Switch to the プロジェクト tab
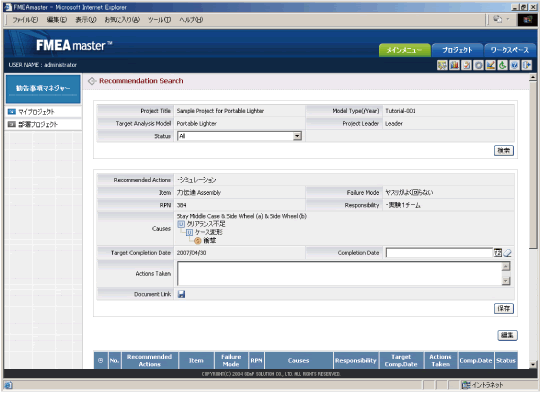Viewport: 540px width, 393px height. click(x=457, y=50)
